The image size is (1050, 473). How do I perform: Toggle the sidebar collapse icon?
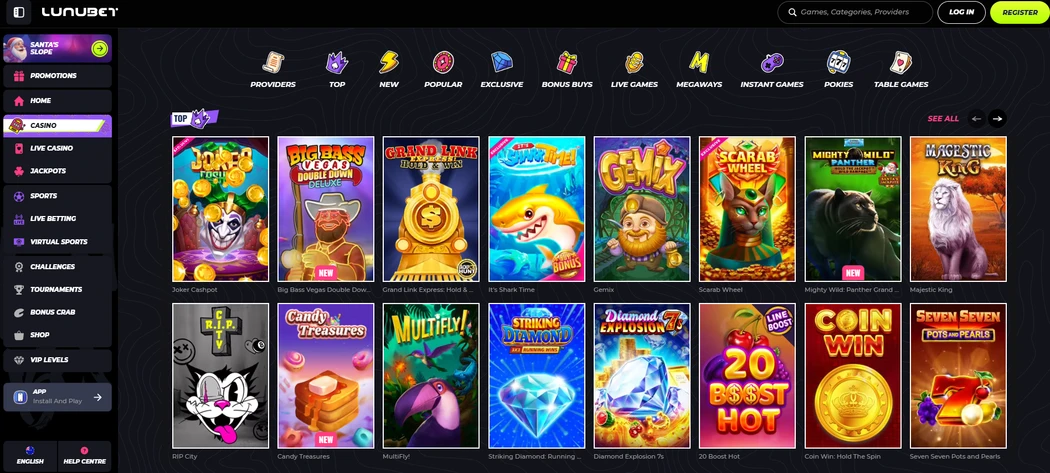tap(19, 12)
